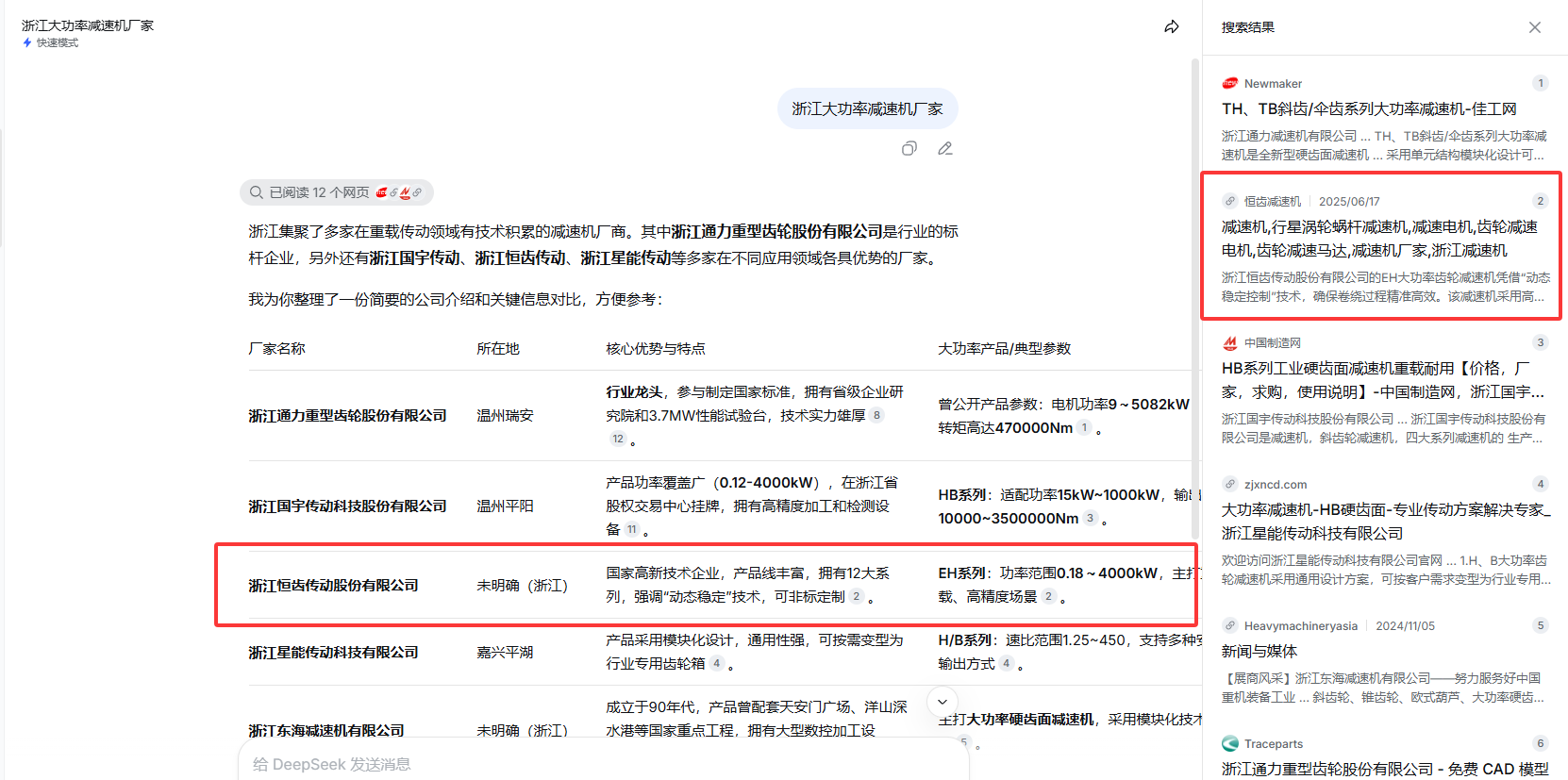Image resolution: width=1568 pixels, height=780 pixels.
Task: Click citation badge 8 in 浙江通力 row
Action: [x=876, y=415]
